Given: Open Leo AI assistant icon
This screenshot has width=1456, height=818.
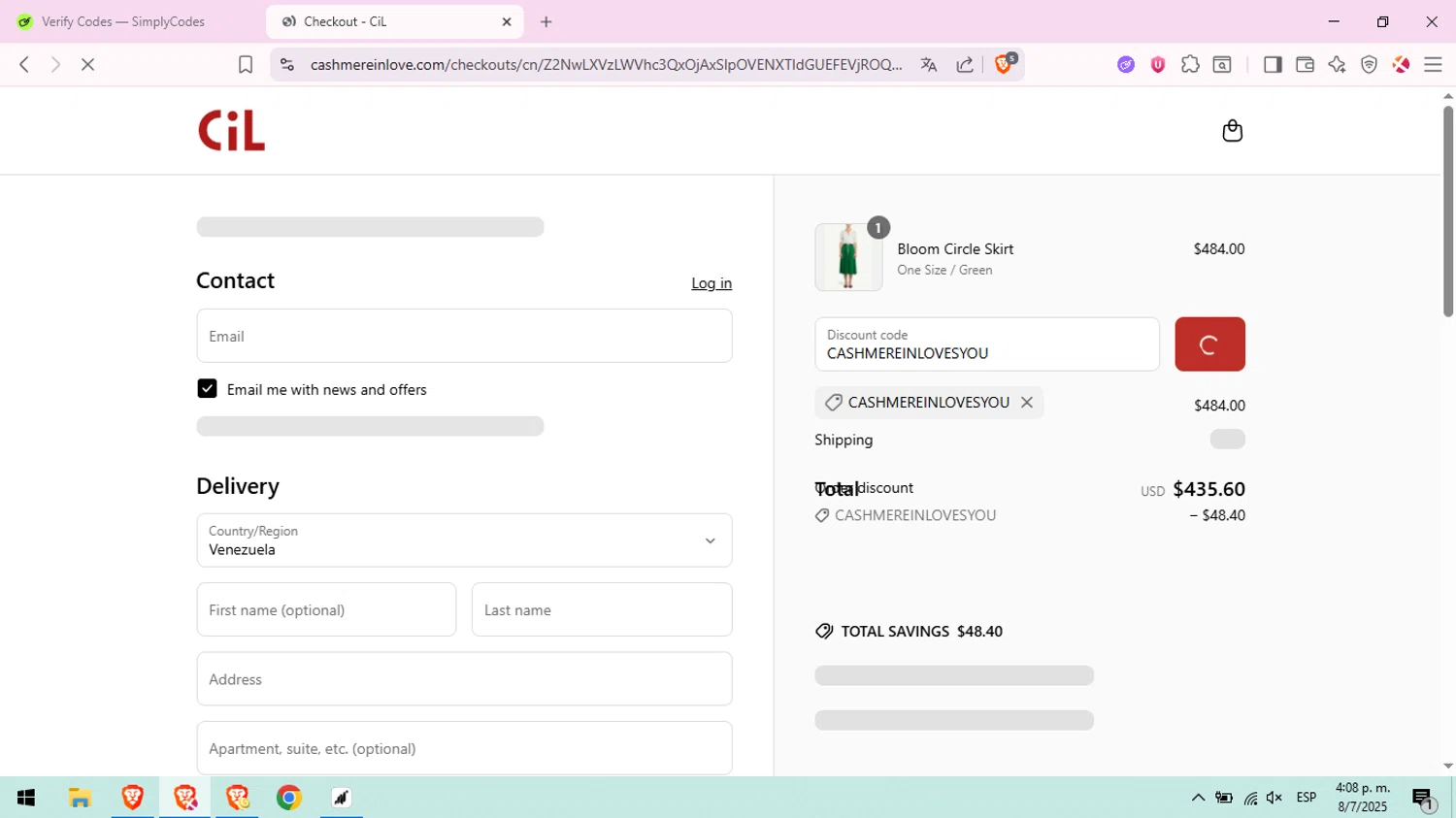Looking at the screenshot, I should coord(1337,64).
